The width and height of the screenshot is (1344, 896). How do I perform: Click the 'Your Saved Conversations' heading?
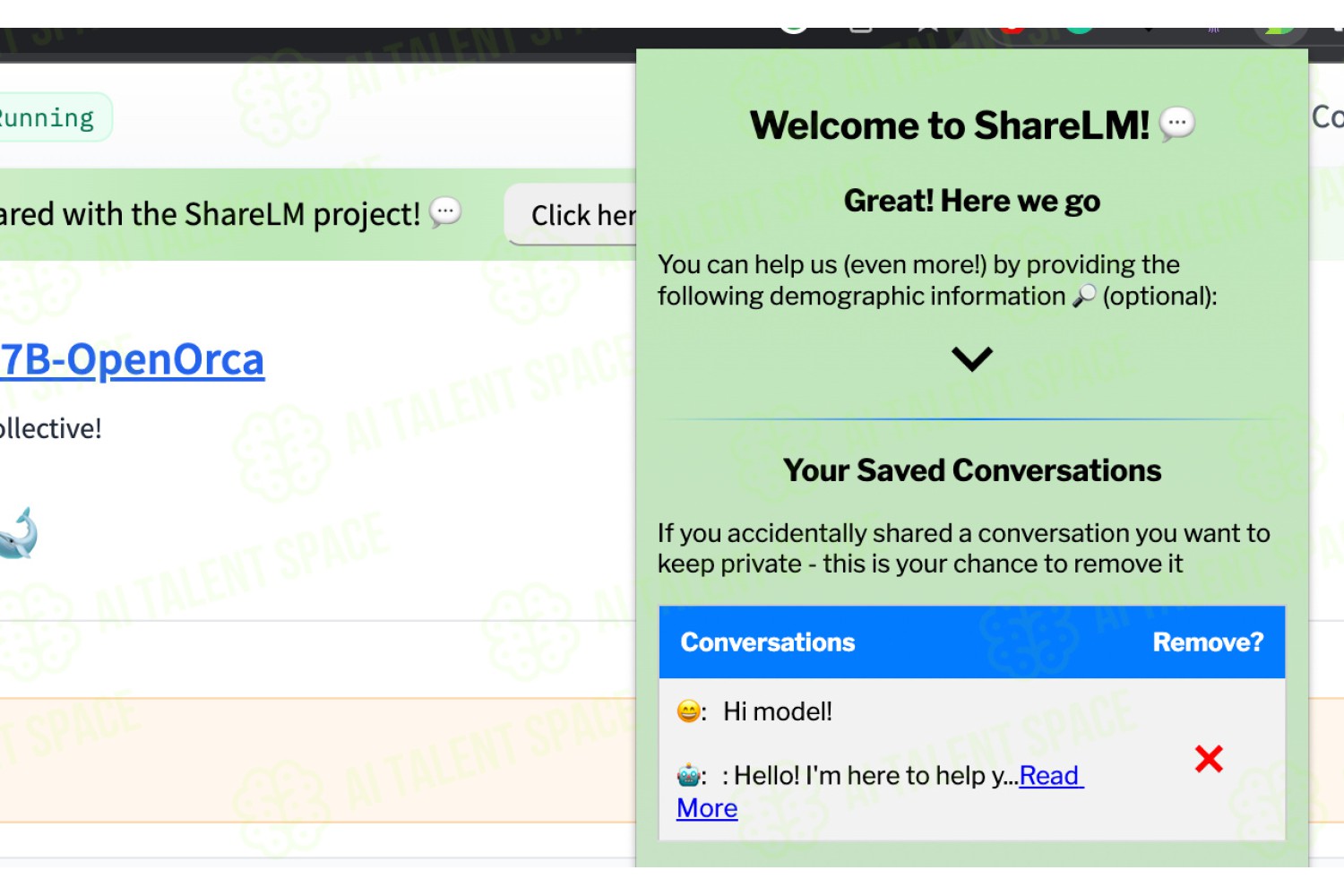(x=972, y=470)
